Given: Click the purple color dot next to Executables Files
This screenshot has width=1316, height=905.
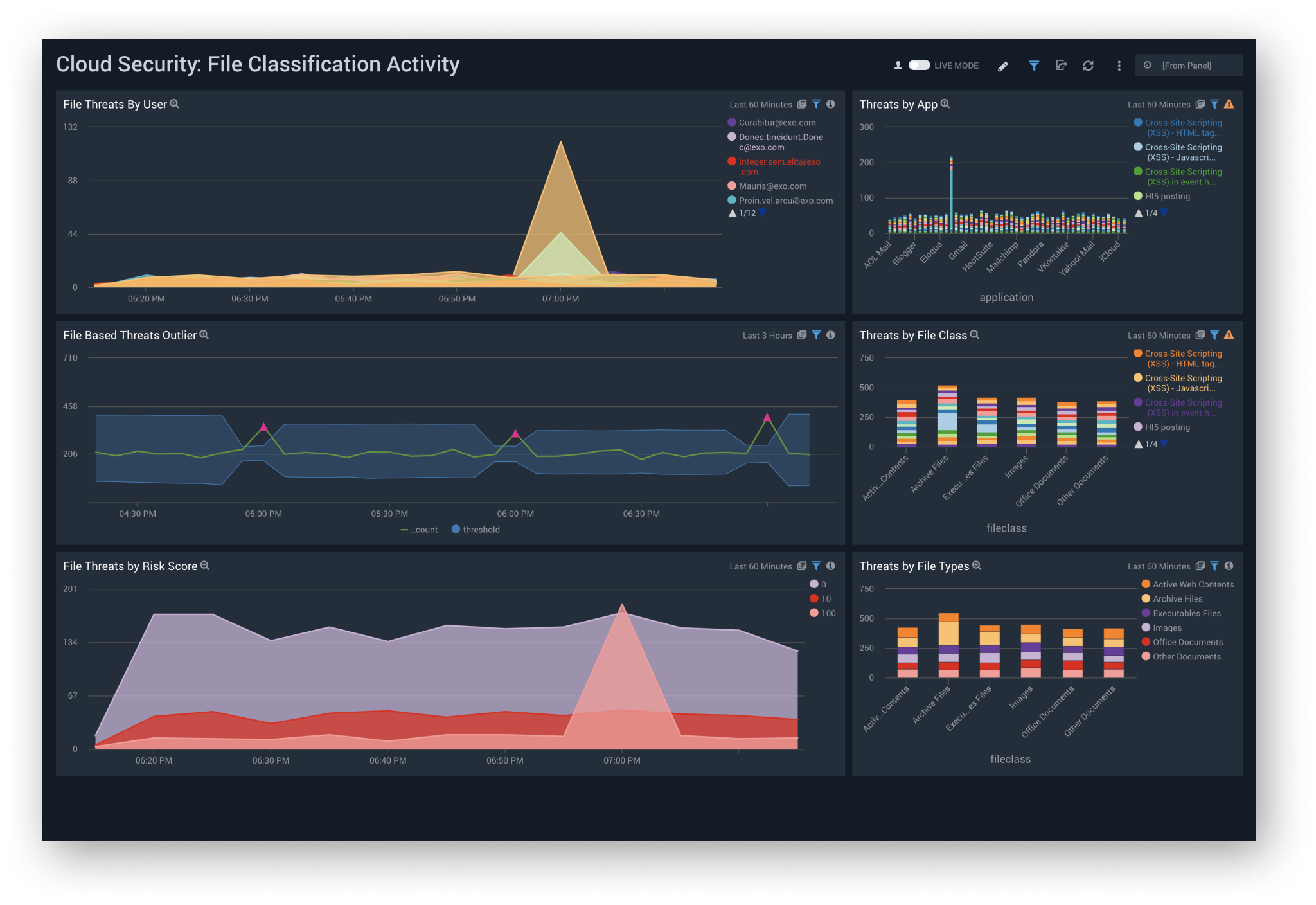Looking at the screenshot, I should click(x=1146, y=613).
